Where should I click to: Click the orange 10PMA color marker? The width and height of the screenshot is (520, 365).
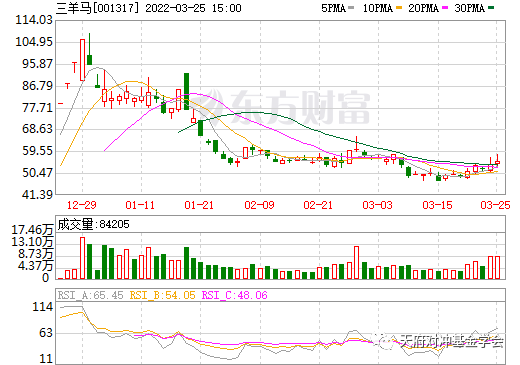click(x=399, y=7)
